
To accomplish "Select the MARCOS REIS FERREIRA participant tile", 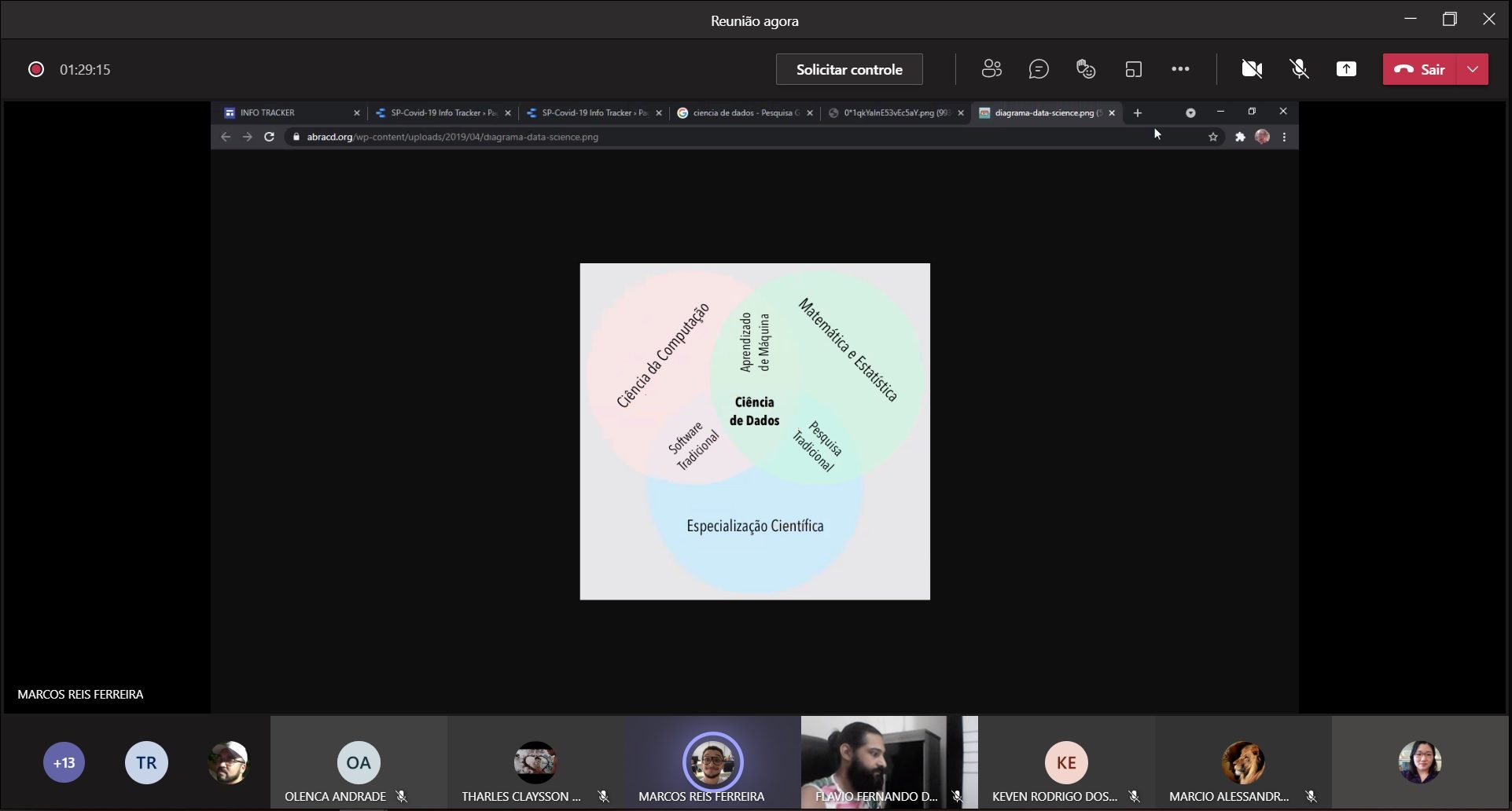I will point(712,762).
